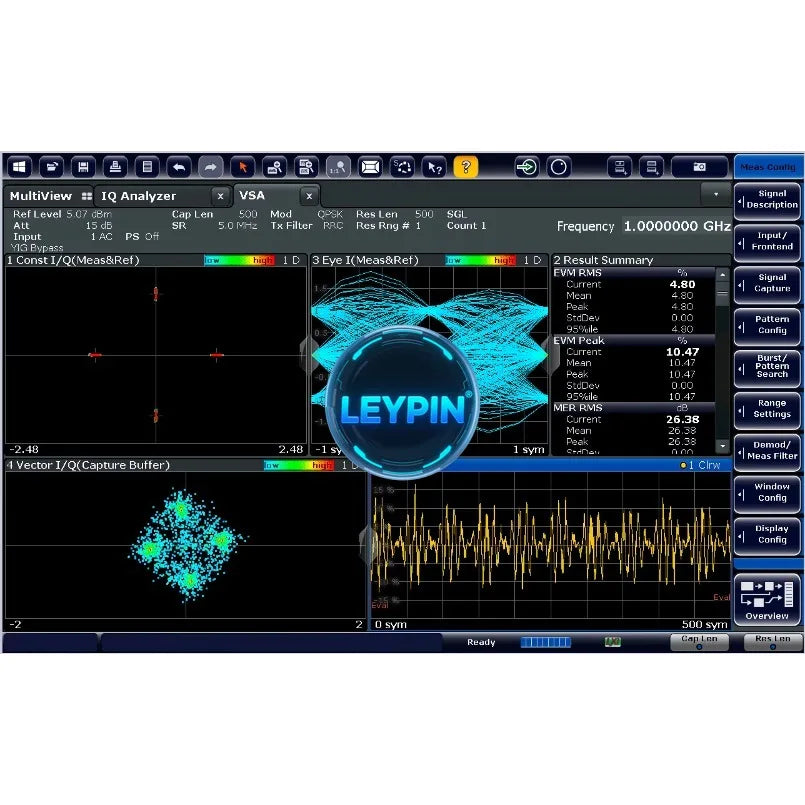The height and width of the screenshot is (805, 805).
Task: Open the Demod/Meas Filter softkey
Action: (x=767, y=451)
